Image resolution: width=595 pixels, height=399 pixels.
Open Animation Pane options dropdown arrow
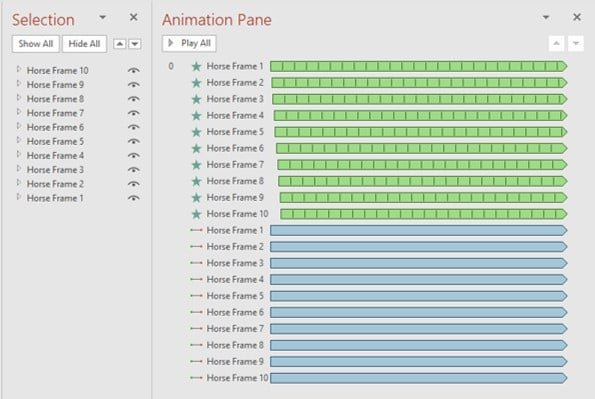click(546, 17)
